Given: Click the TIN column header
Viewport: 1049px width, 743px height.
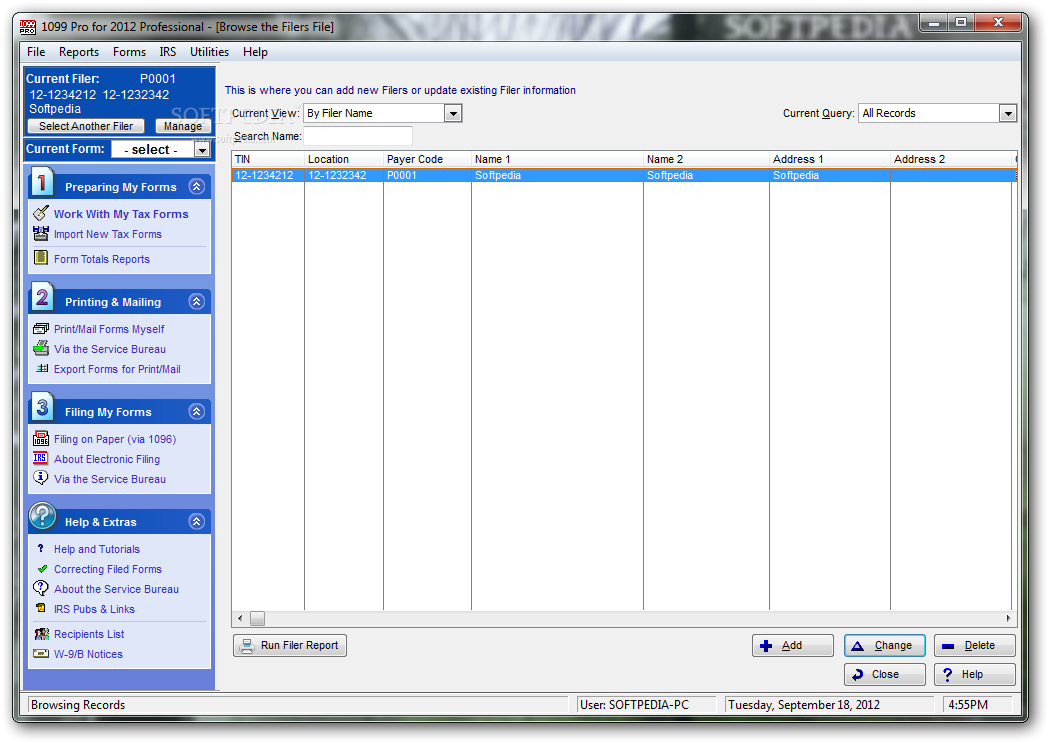Looking at the screenshot, I should [268, 159].
